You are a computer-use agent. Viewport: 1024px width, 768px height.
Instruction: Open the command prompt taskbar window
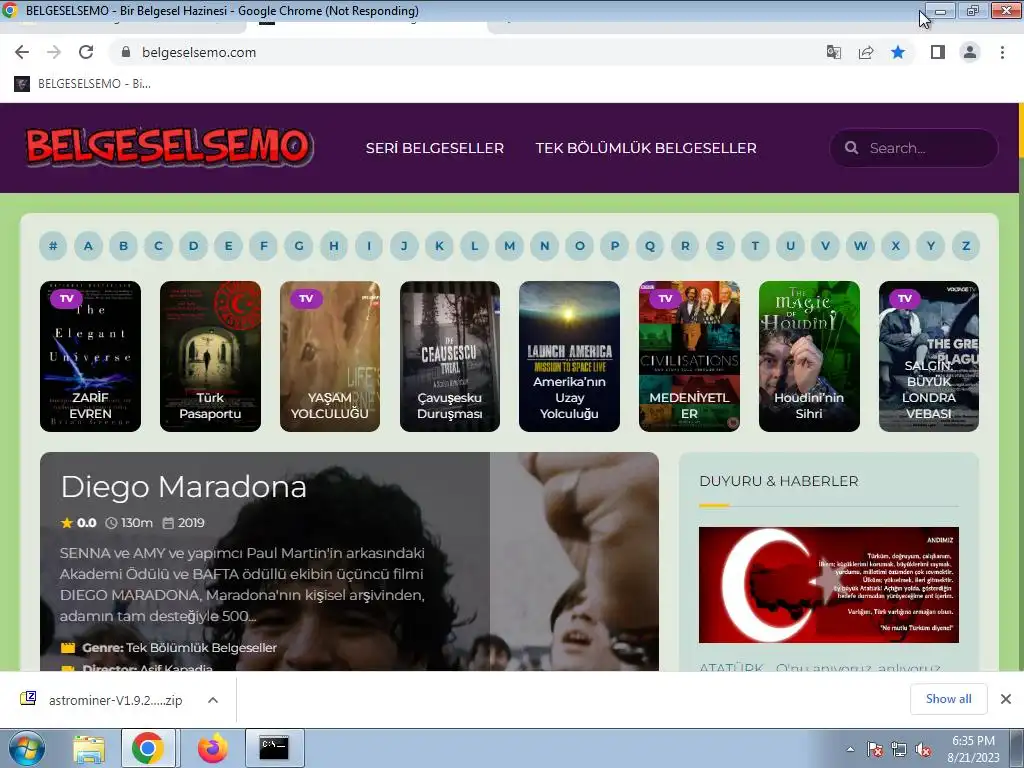274,748
